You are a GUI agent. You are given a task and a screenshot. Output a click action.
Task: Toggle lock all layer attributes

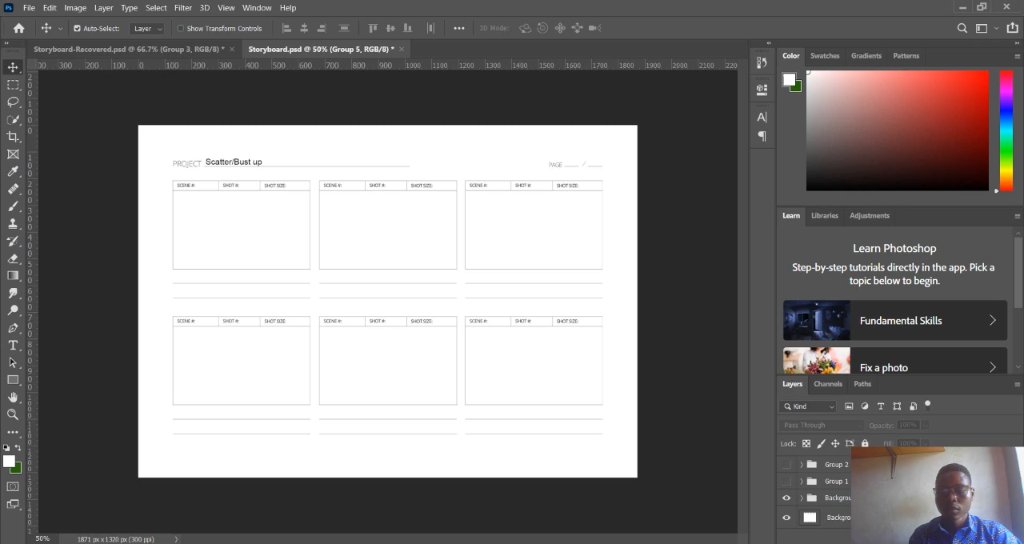(865, 443)
